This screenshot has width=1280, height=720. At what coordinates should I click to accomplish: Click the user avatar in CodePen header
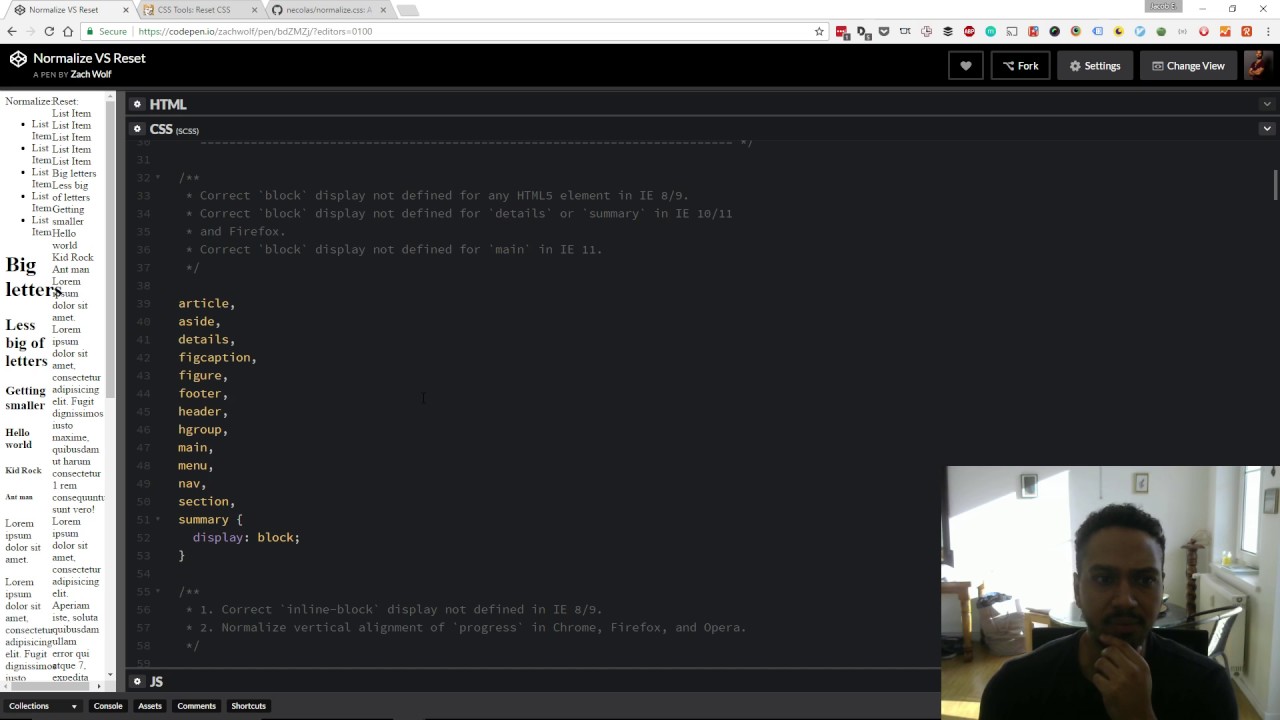1257,66
